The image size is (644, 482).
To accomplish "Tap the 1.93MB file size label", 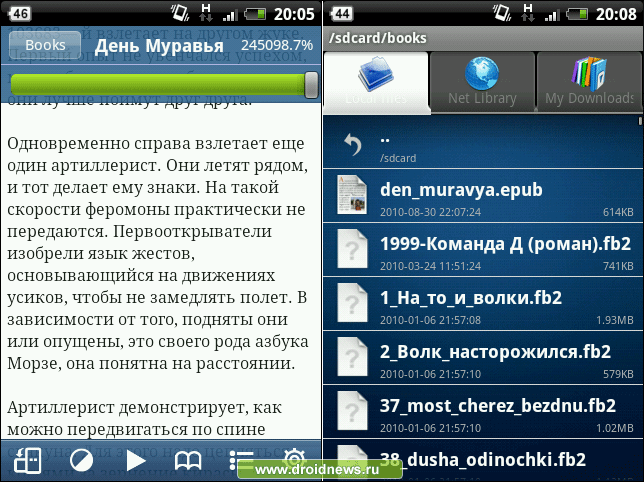I will pos(614,320).
